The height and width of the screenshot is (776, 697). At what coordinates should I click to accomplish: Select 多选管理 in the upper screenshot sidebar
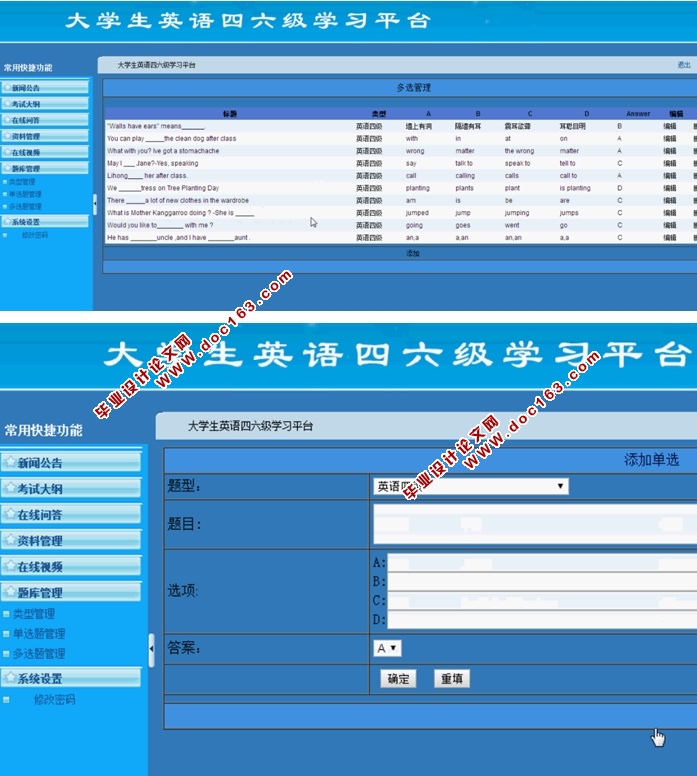click(x=25, y=206)
